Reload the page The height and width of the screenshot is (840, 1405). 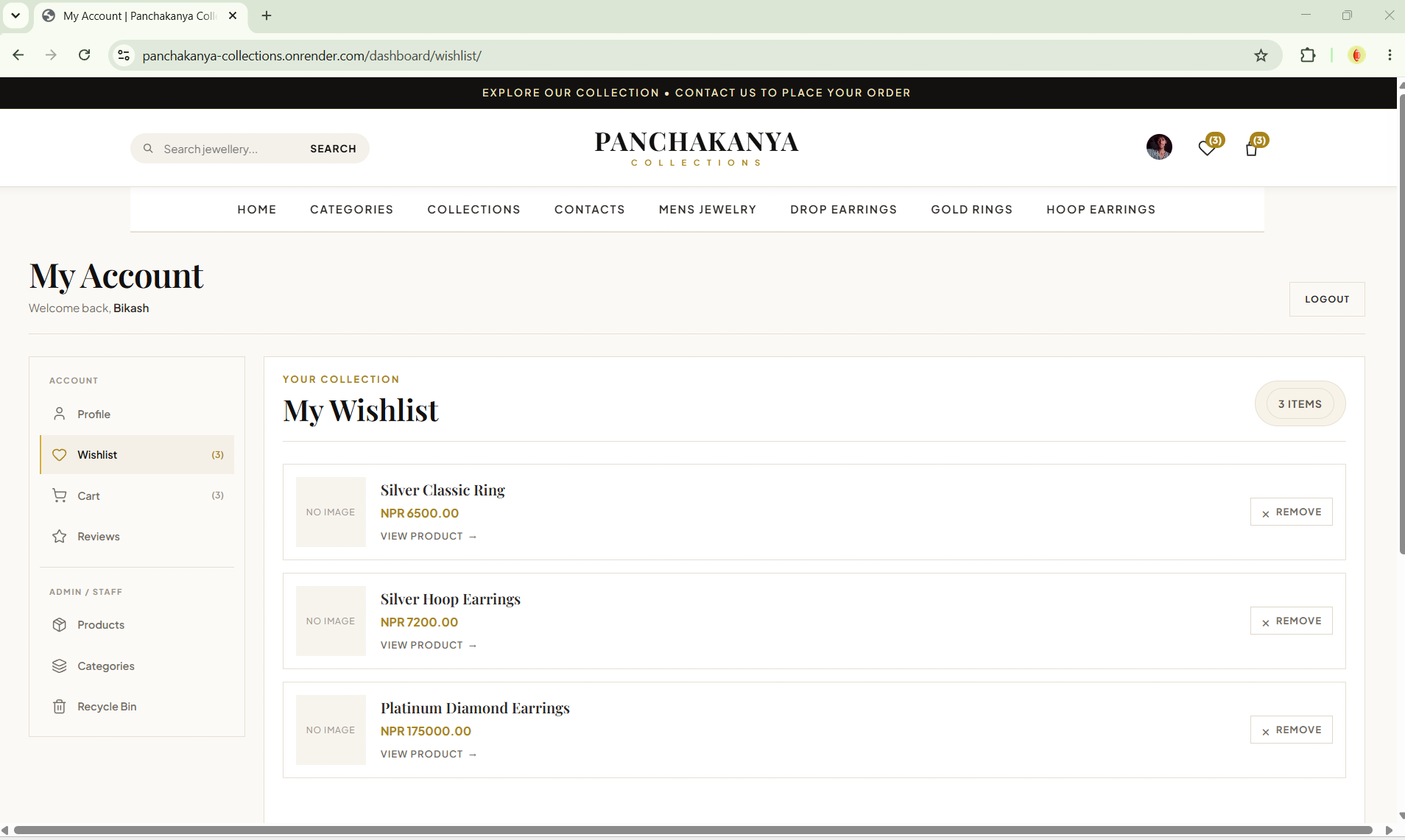pos(85,55)
